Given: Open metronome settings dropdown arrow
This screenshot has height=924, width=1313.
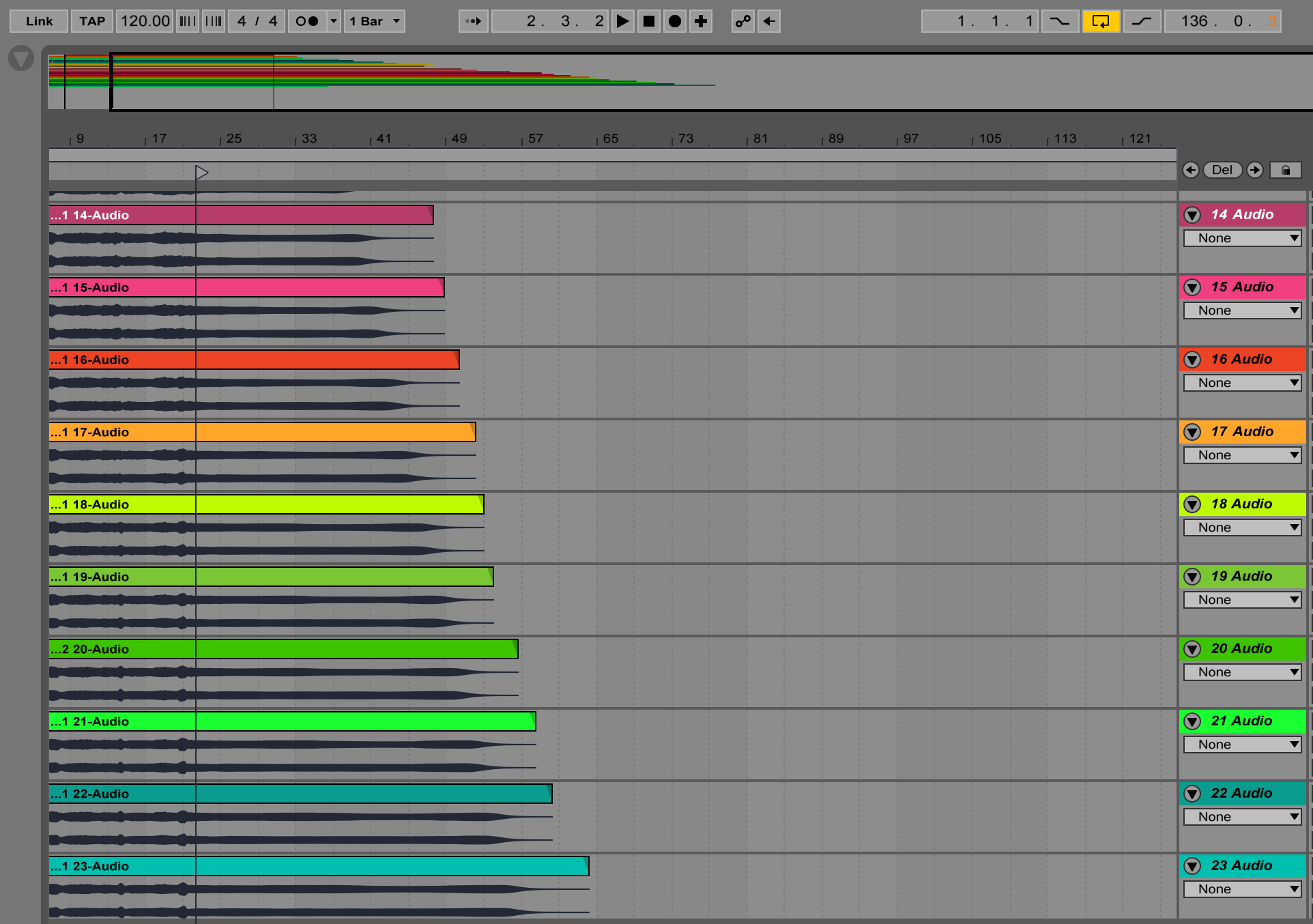Looking at the screenshot, I should 334,21.
